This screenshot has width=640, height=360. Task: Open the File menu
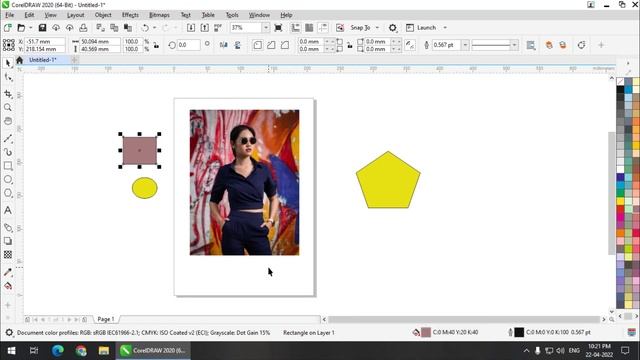[x=9, y=15]
